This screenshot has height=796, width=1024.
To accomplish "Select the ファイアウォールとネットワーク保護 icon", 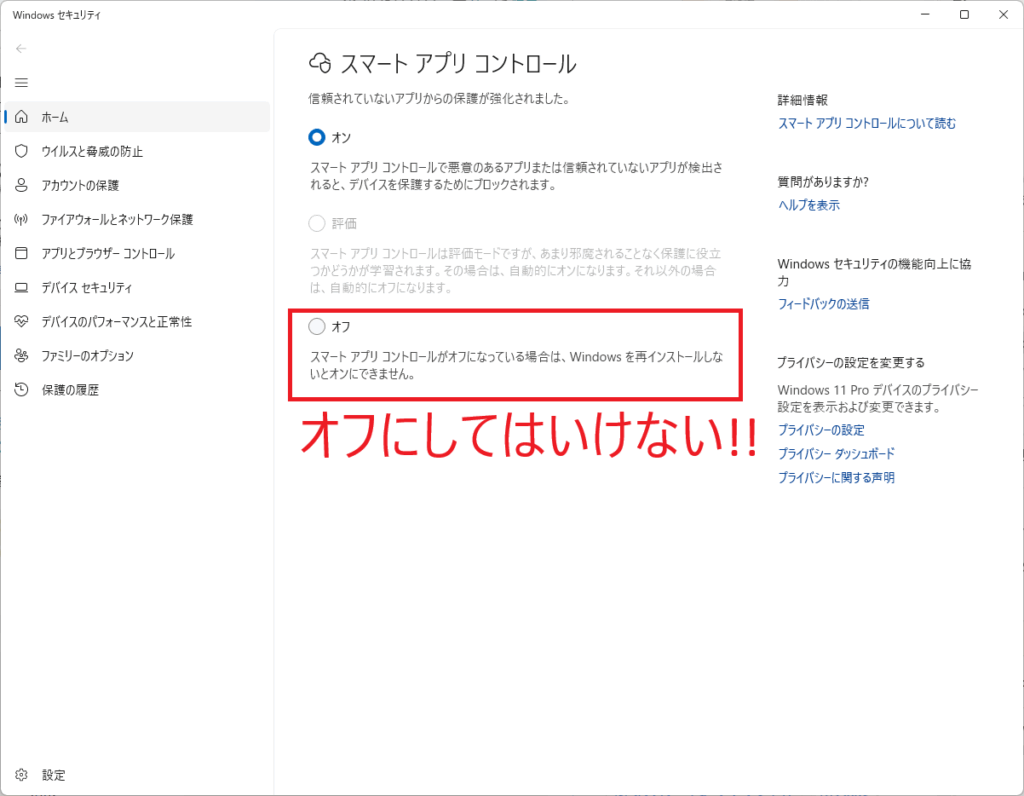I will pos(21,219).
